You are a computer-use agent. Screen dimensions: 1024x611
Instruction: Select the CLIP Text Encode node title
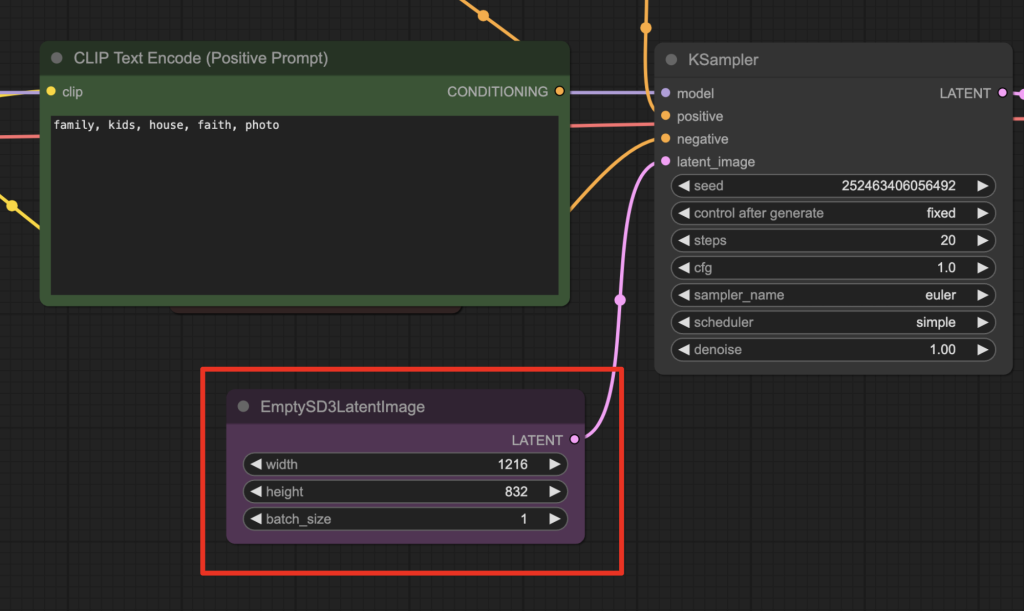[x=200, y=58]
